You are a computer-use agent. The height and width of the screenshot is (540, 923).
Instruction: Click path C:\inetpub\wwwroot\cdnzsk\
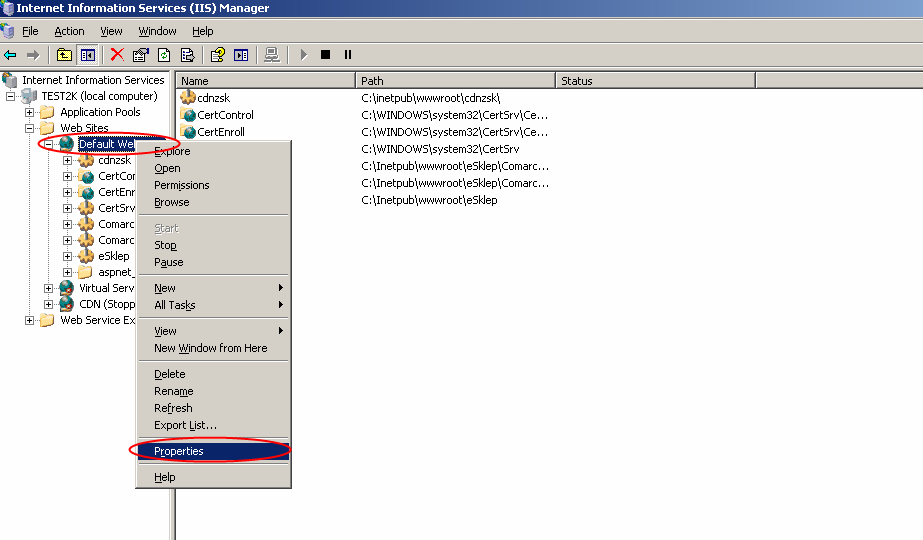click(431, 98)
